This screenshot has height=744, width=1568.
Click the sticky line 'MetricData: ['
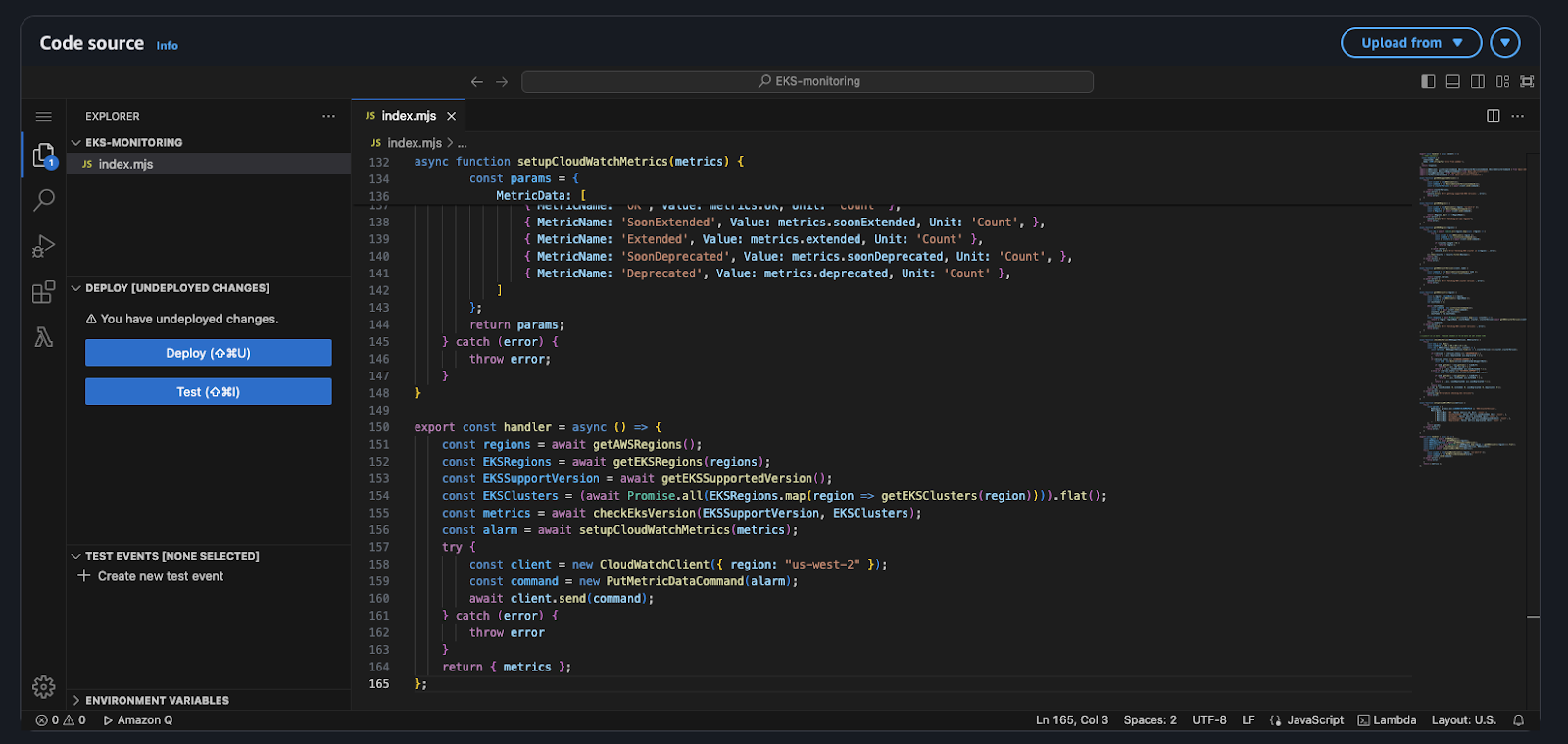(541, 196)
